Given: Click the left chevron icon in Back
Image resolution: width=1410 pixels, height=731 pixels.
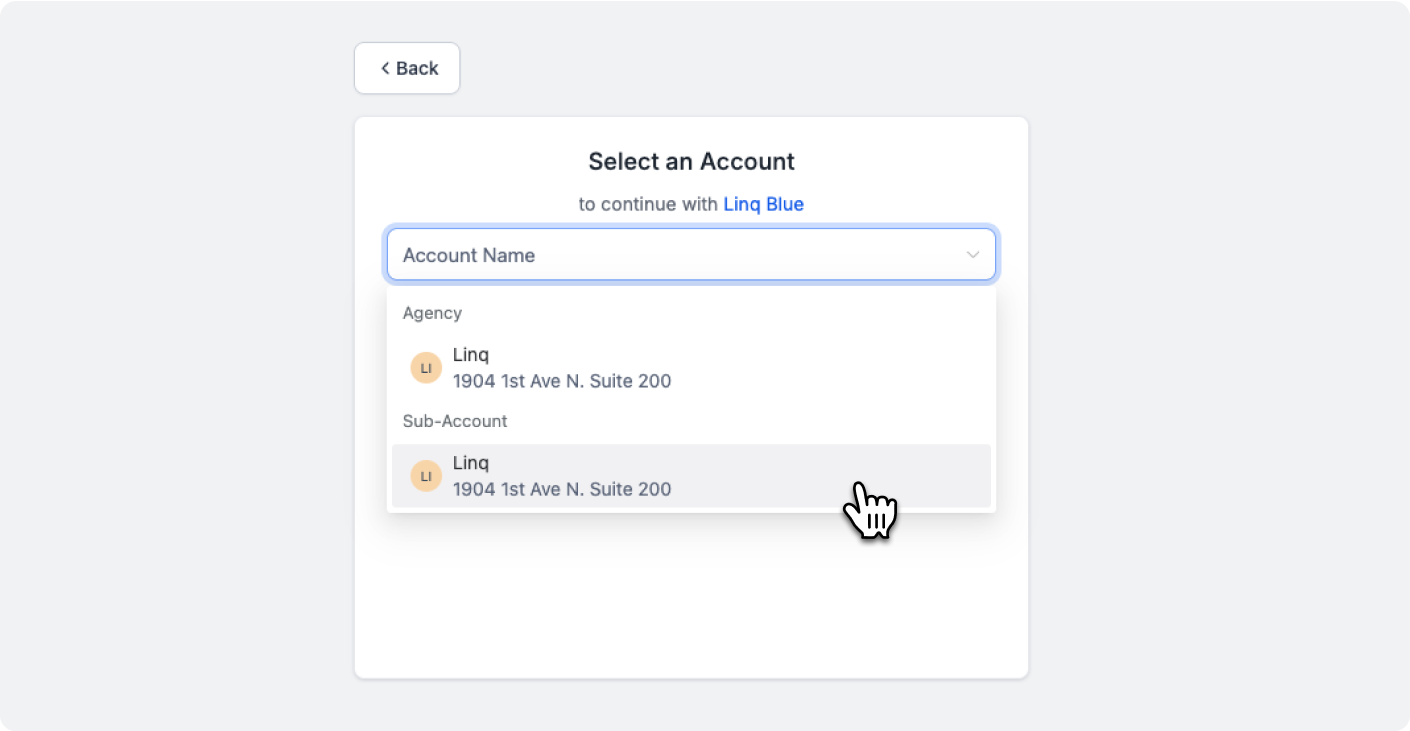Looking at the screenshot, I should [385, 68].
